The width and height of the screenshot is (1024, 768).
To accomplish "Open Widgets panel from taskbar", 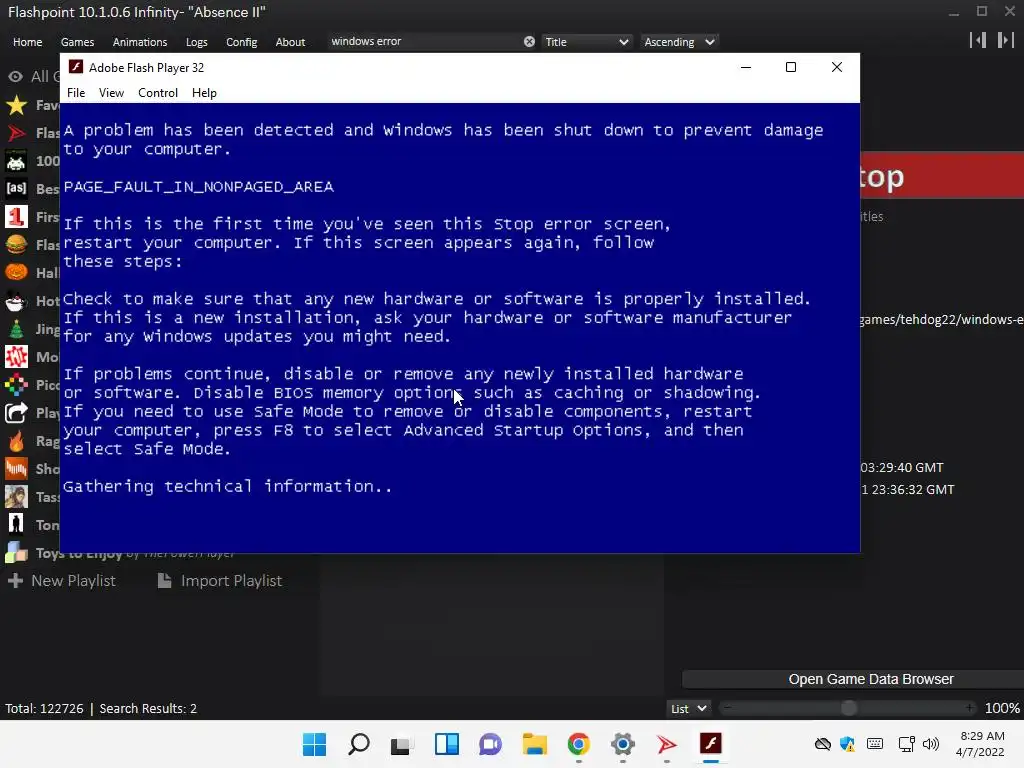I will pos(447,744).
